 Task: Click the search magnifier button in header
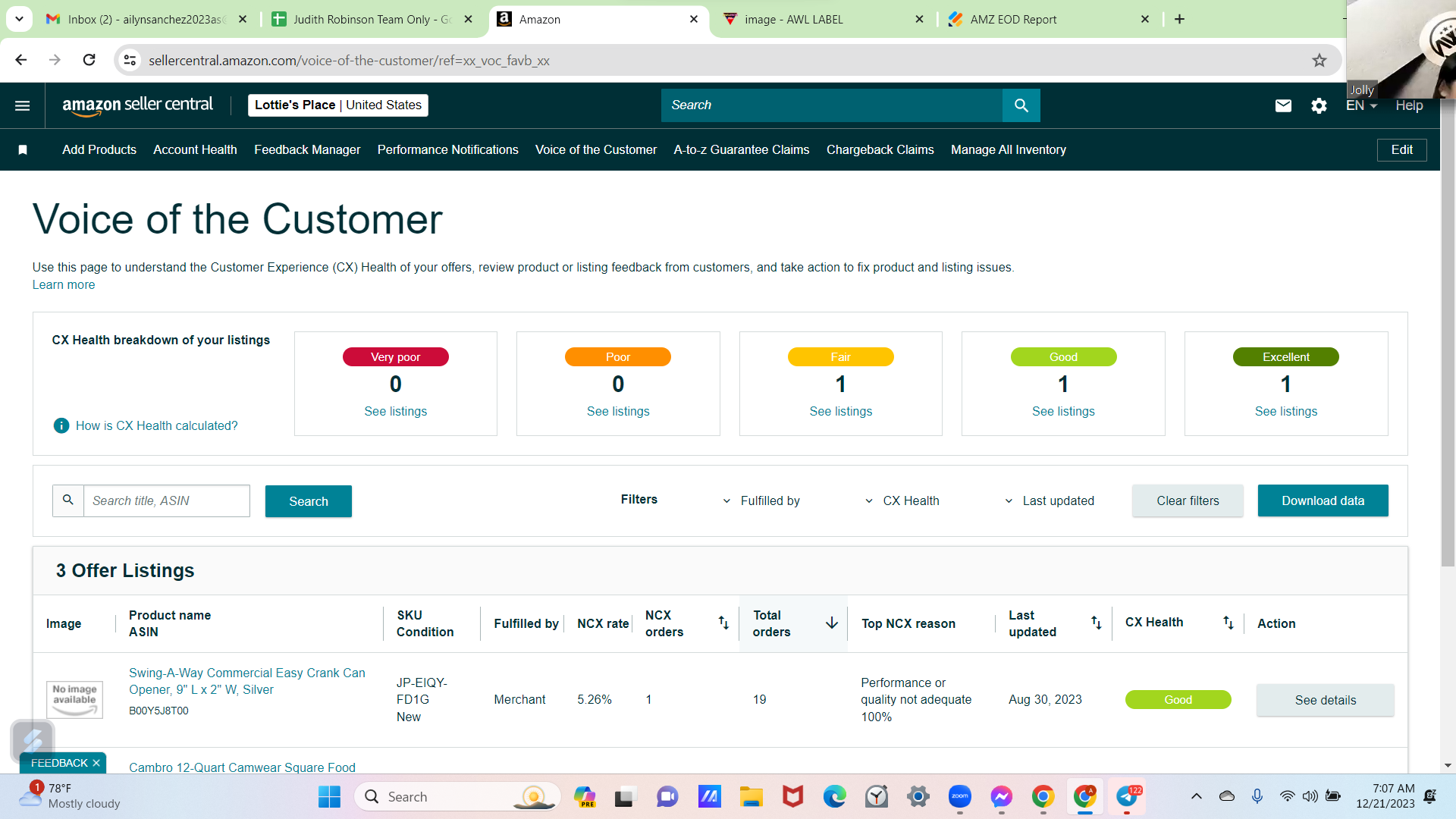1021,105
